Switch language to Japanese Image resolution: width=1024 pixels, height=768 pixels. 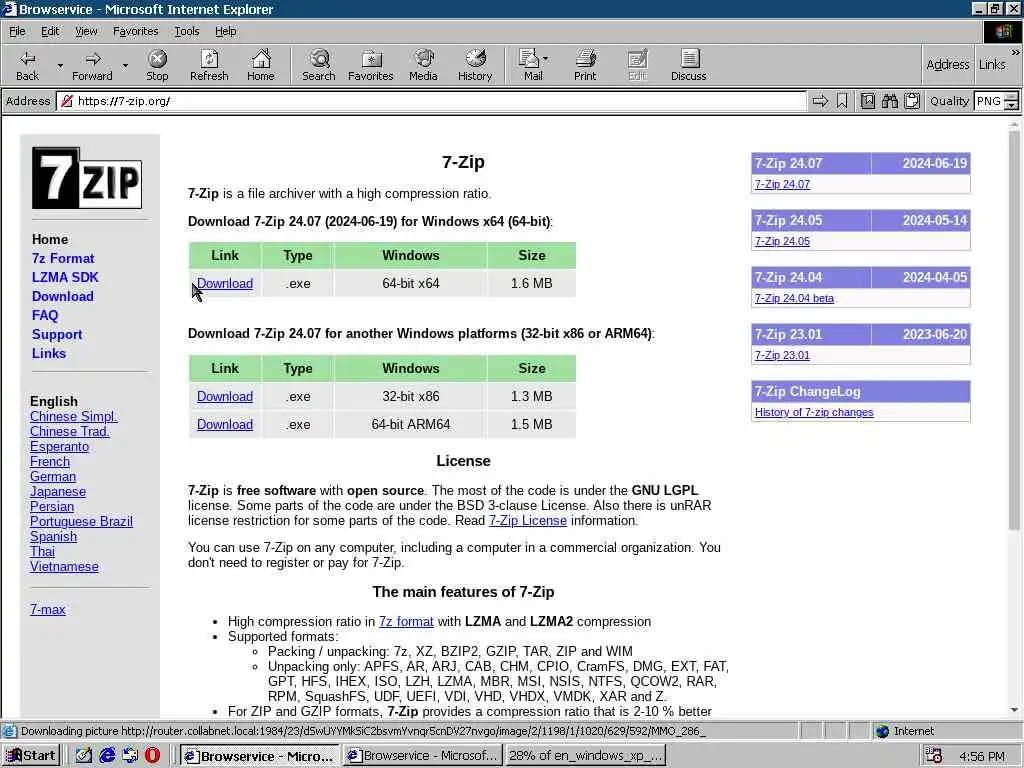click(x=57, y=492)
